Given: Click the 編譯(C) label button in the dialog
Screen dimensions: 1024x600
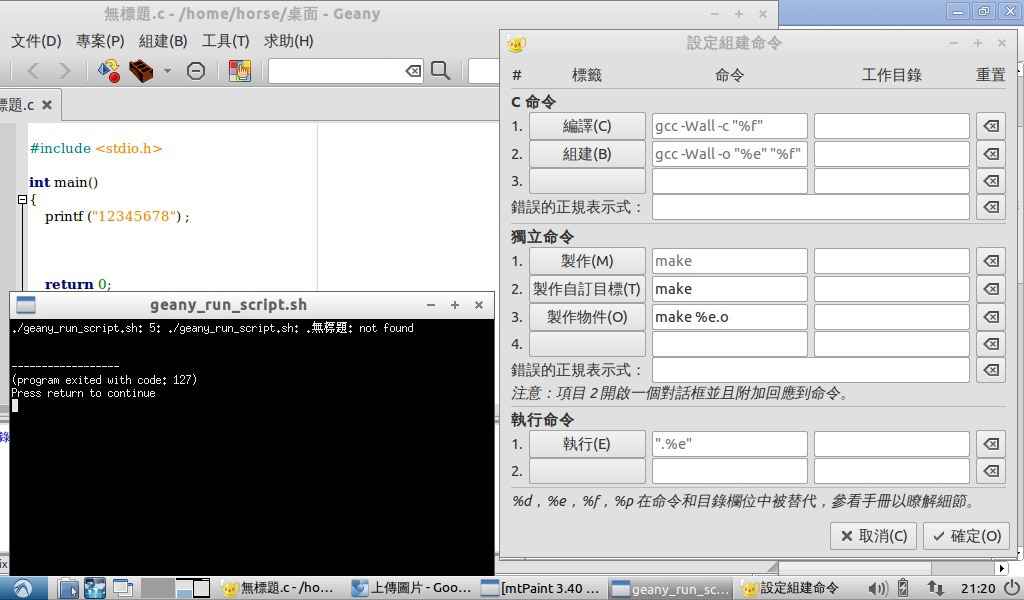Looking at the screenshot, I should tap(587, 126).
